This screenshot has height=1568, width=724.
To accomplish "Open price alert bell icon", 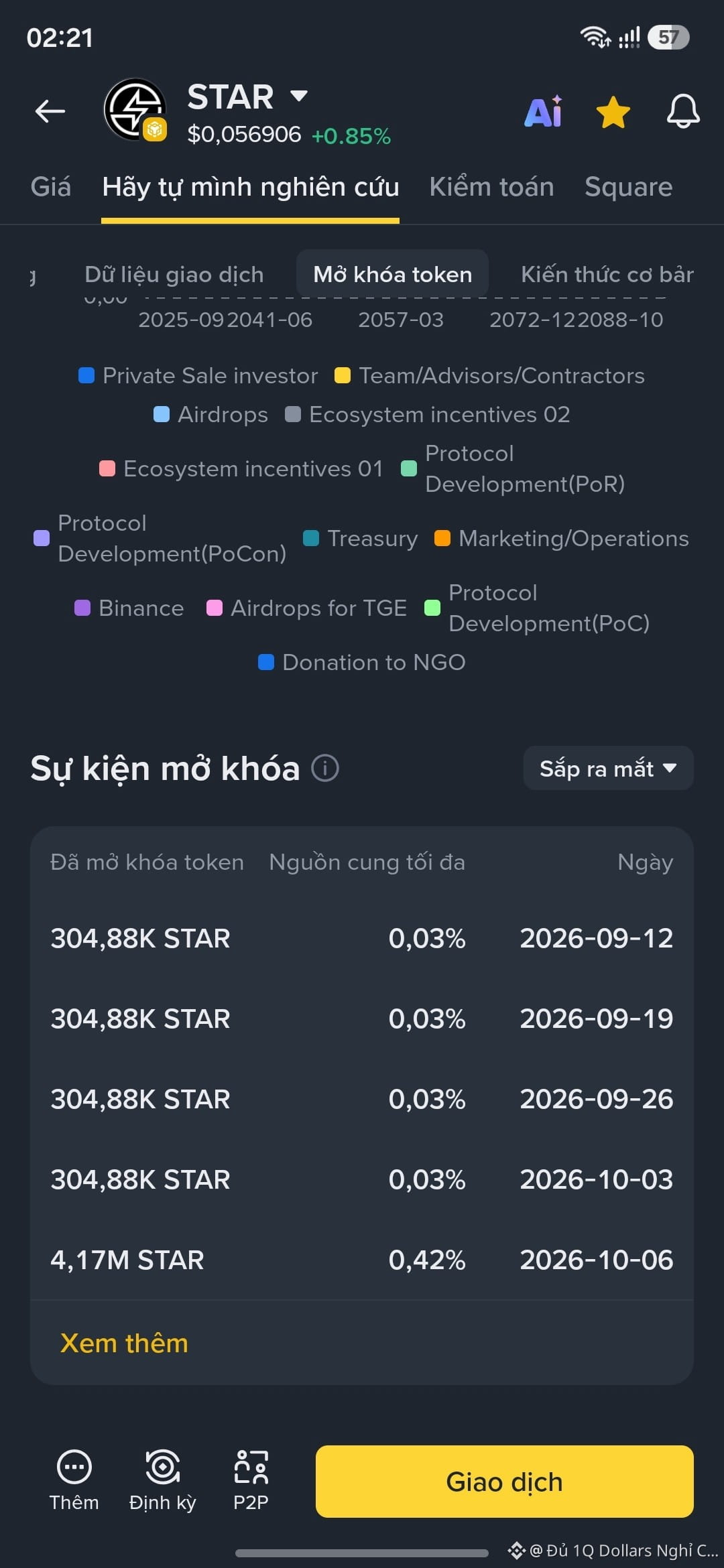I will 683,111.
